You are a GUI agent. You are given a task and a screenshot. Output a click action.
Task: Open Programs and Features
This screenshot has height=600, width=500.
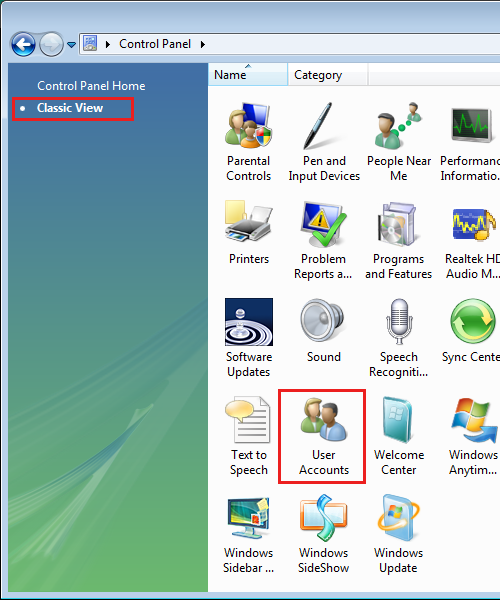pos(399,224)
